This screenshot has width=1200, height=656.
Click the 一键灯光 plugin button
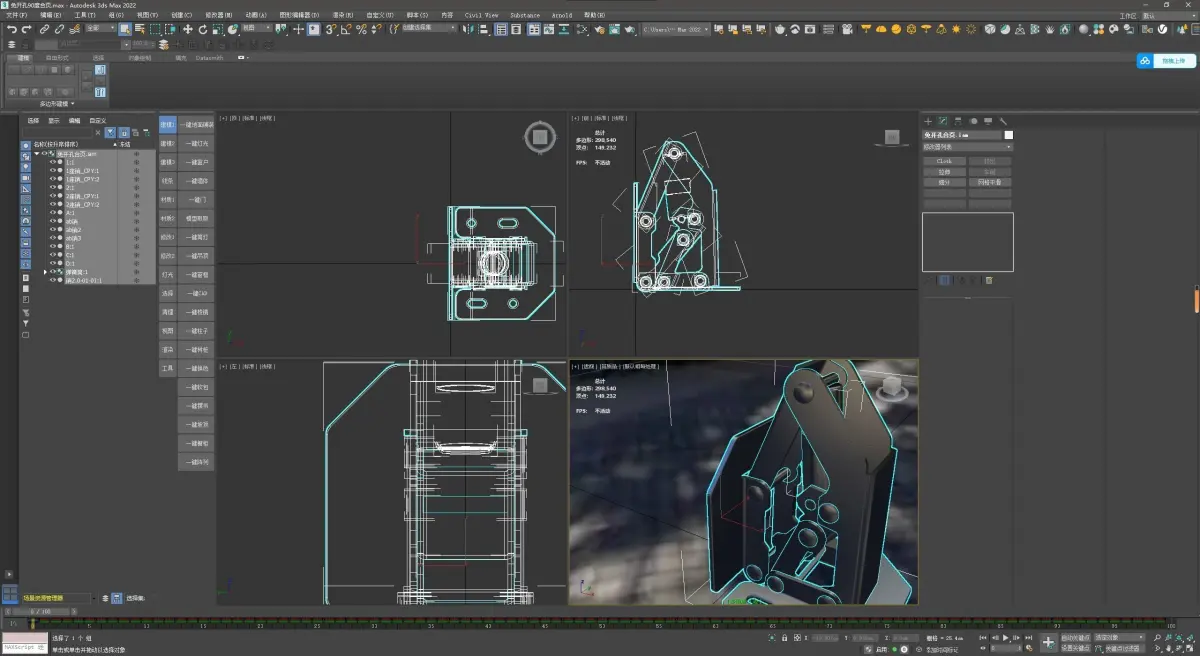click(198, 144)
